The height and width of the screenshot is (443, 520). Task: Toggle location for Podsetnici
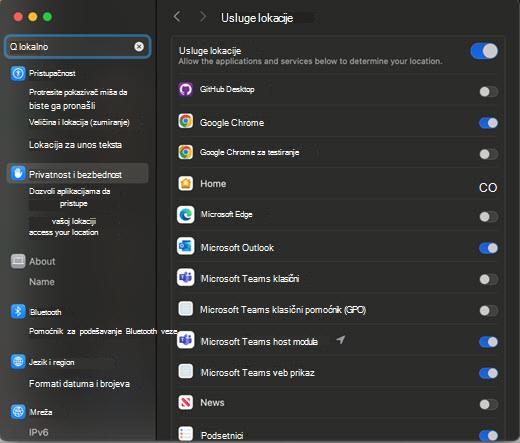[489, 435]
